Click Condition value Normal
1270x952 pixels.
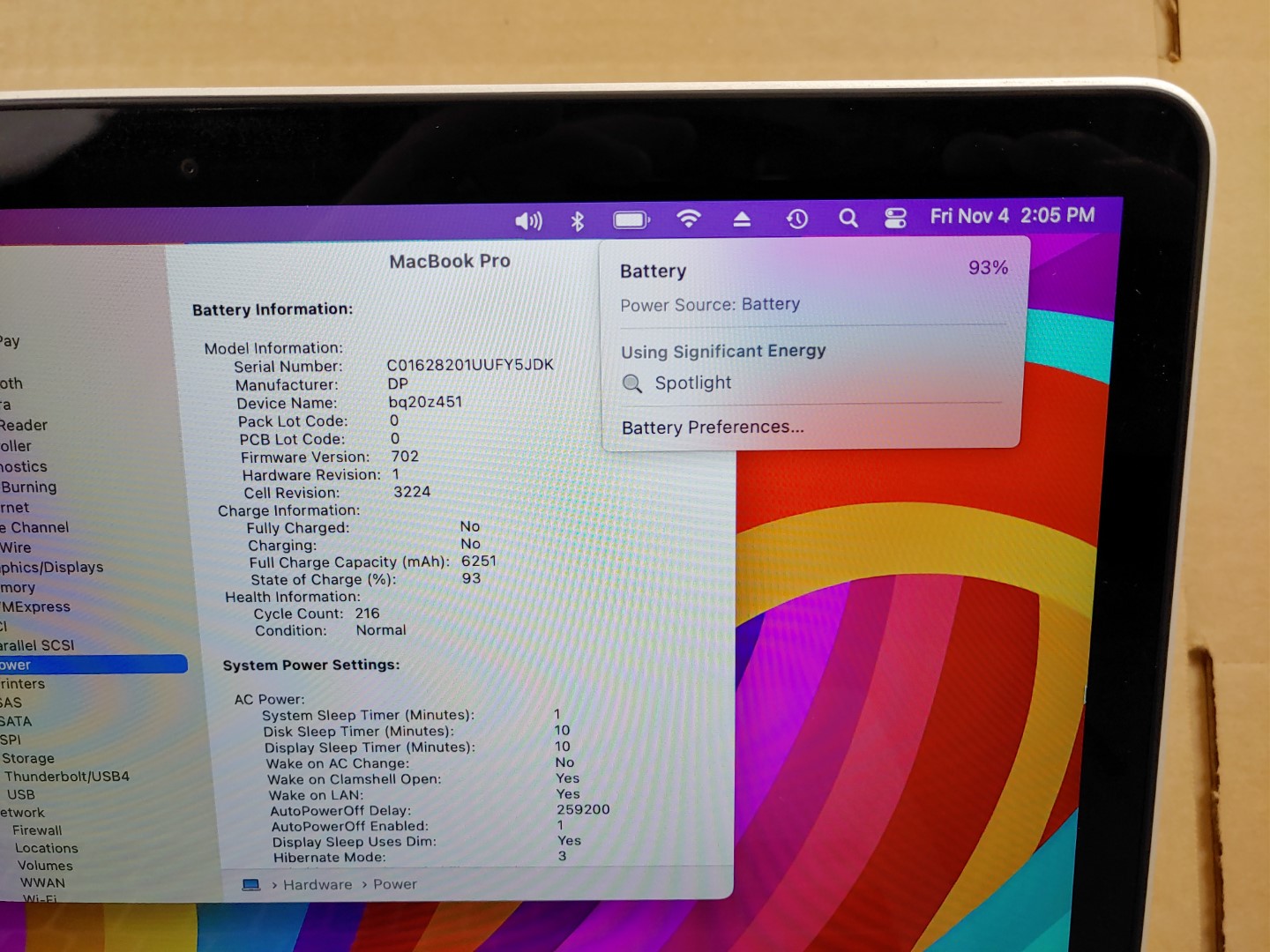click(381, 630)
